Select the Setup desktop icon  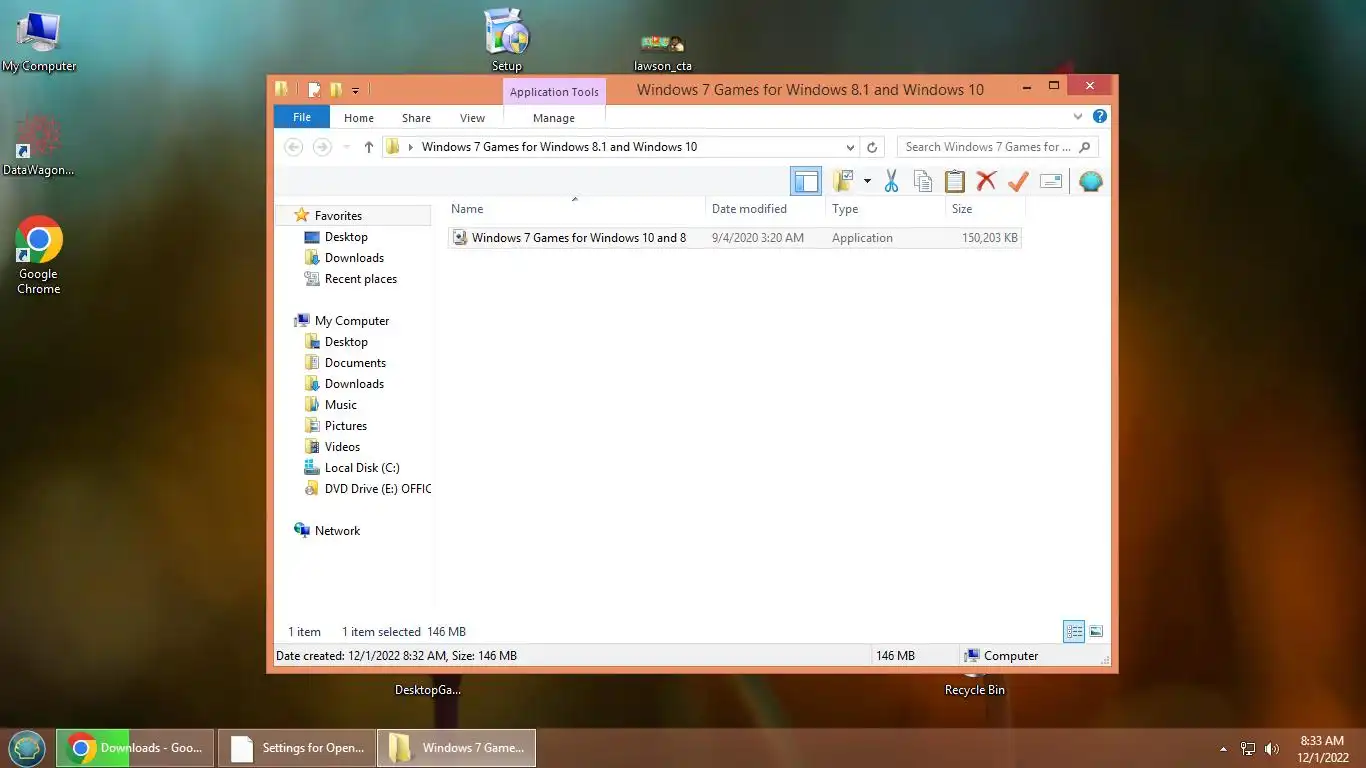(507, 40)
